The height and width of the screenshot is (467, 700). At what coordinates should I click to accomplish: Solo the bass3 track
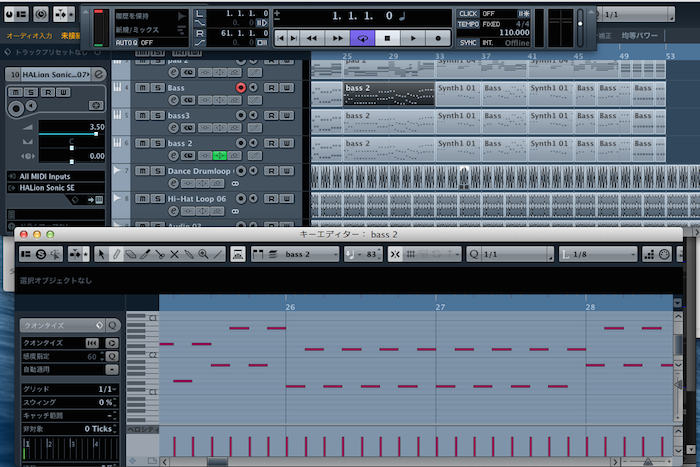157,115
